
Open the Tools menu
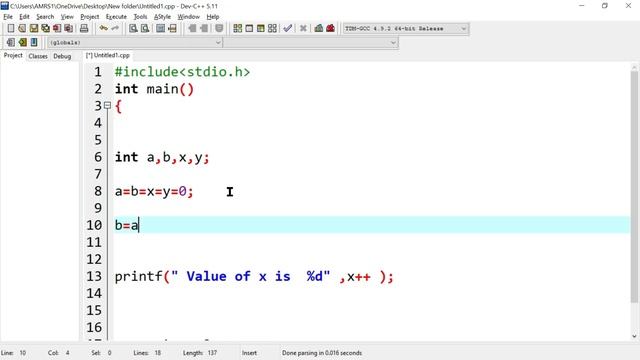140,17
